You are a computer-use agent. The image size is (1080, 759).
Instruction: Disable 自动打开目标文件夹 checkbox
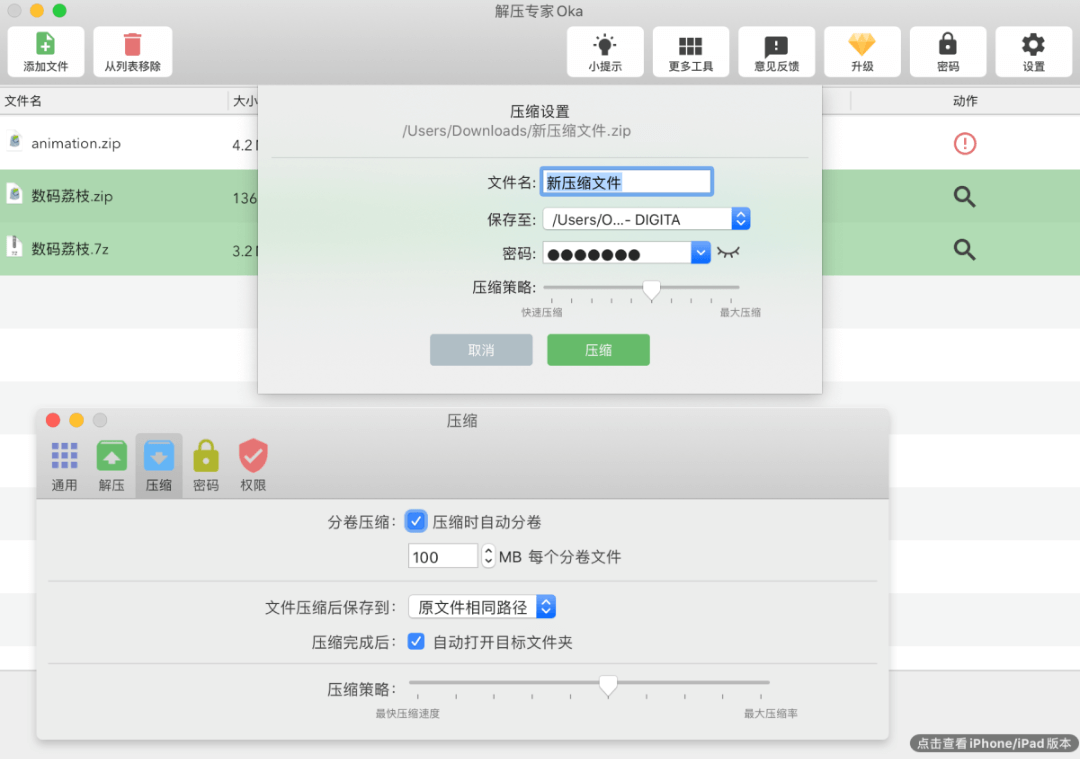click(417, 642)
